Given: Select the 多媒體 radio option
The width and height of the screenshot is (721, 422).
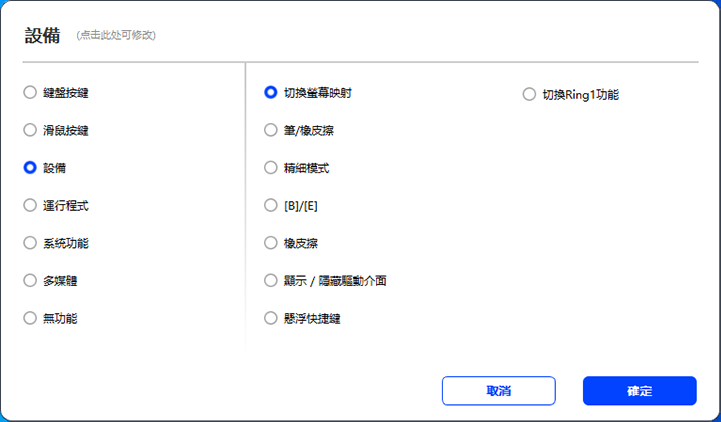Looking at the screenshot, I should (x=30, y=280).
